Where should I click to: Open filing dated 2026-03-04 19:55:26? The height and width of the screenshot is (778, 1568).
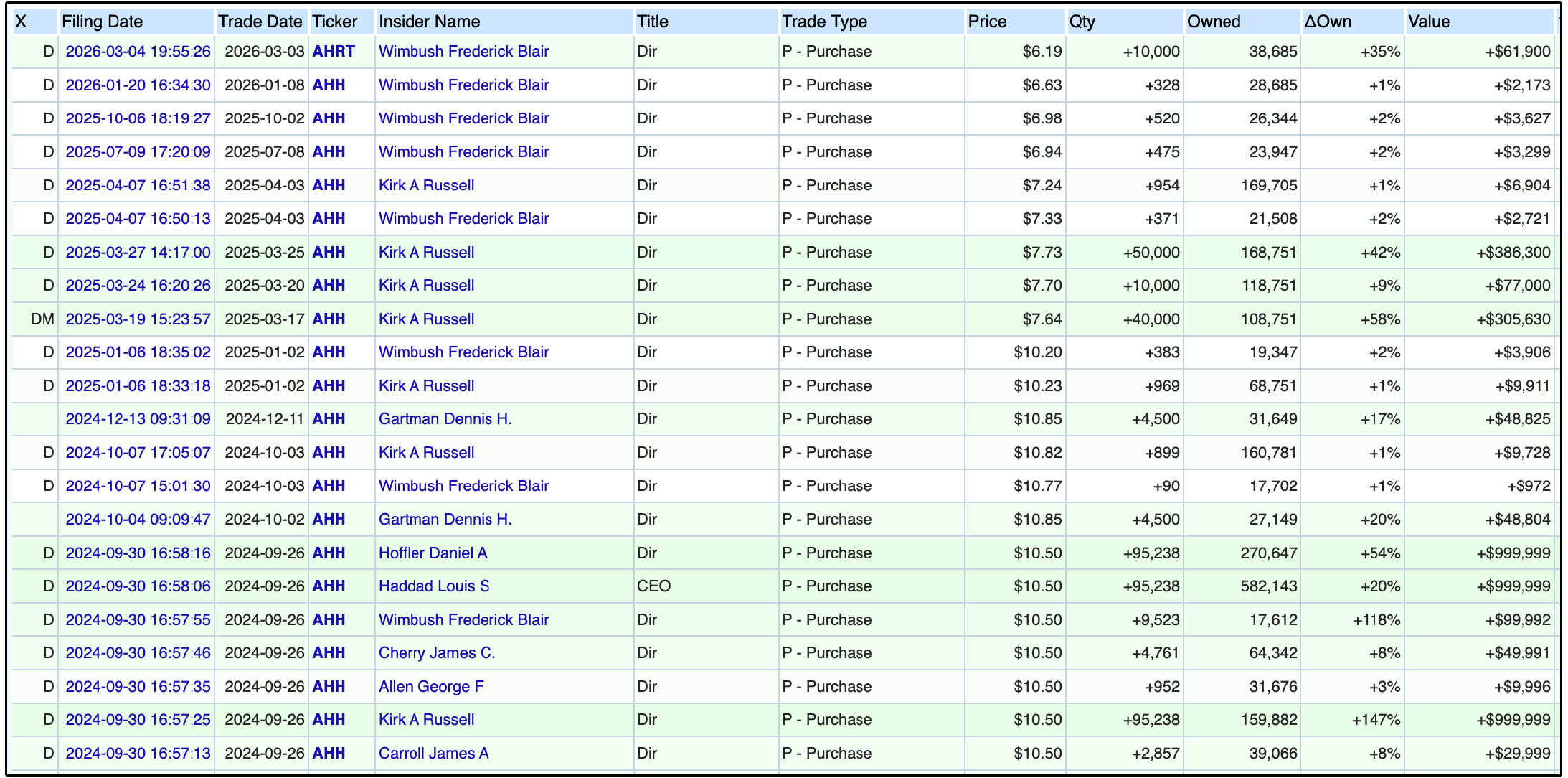click(x=138, y=52)
